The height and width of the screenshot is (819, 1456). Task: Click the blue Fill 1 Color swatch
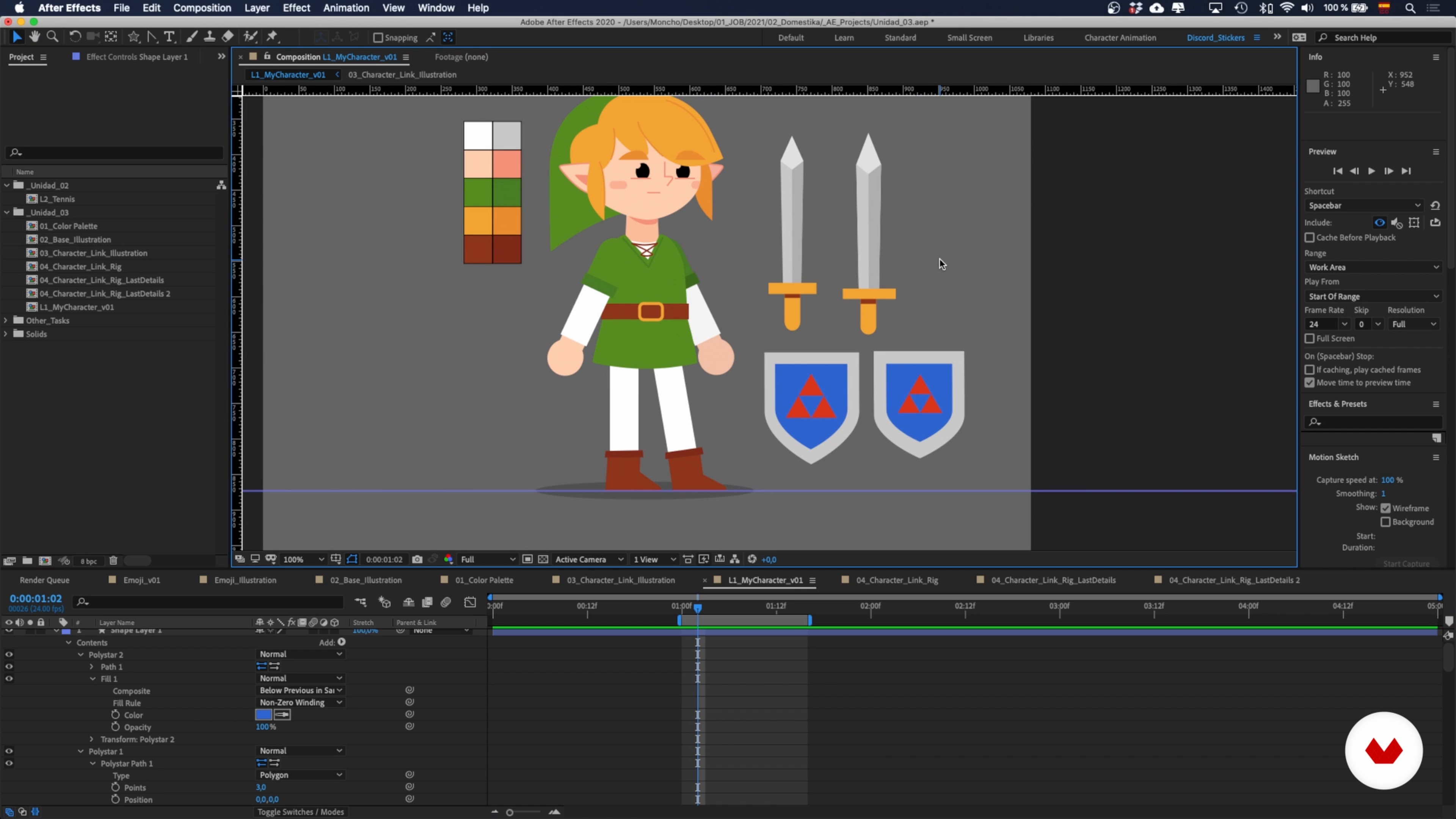[264, 715]
